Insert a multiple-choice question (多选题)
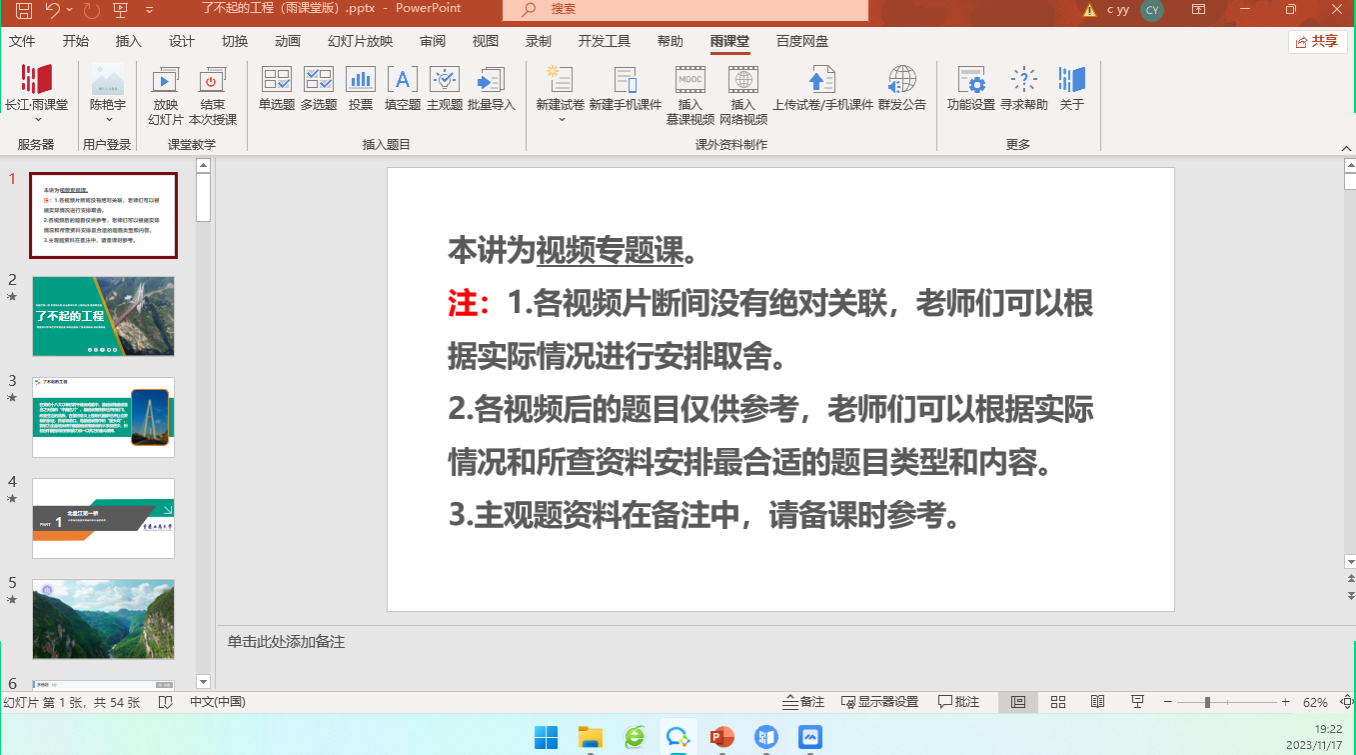The width and height of the screenshot is (1356, 755). [x=319, y=88]
